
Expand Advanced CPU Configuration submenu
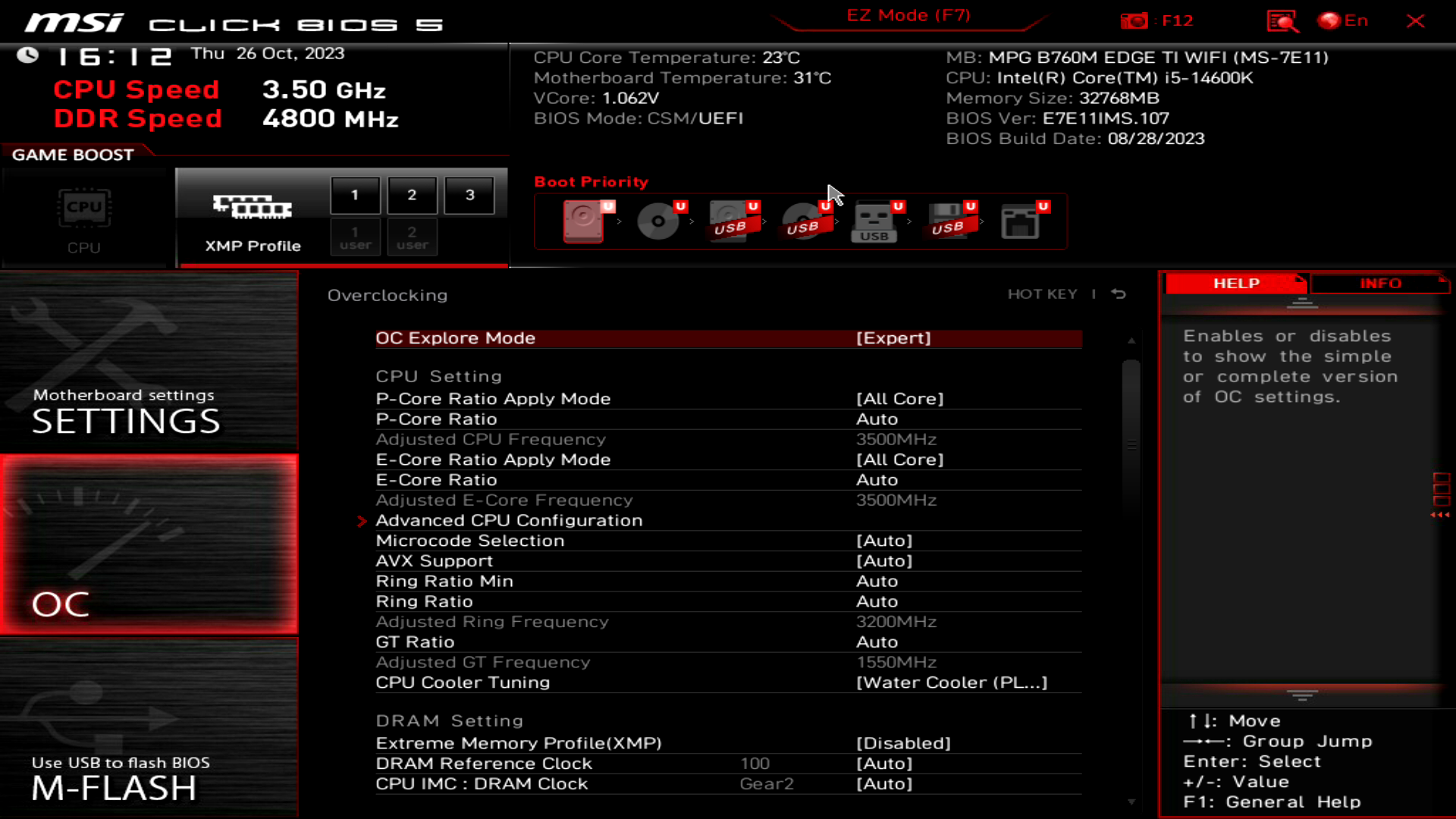[509, 521]
